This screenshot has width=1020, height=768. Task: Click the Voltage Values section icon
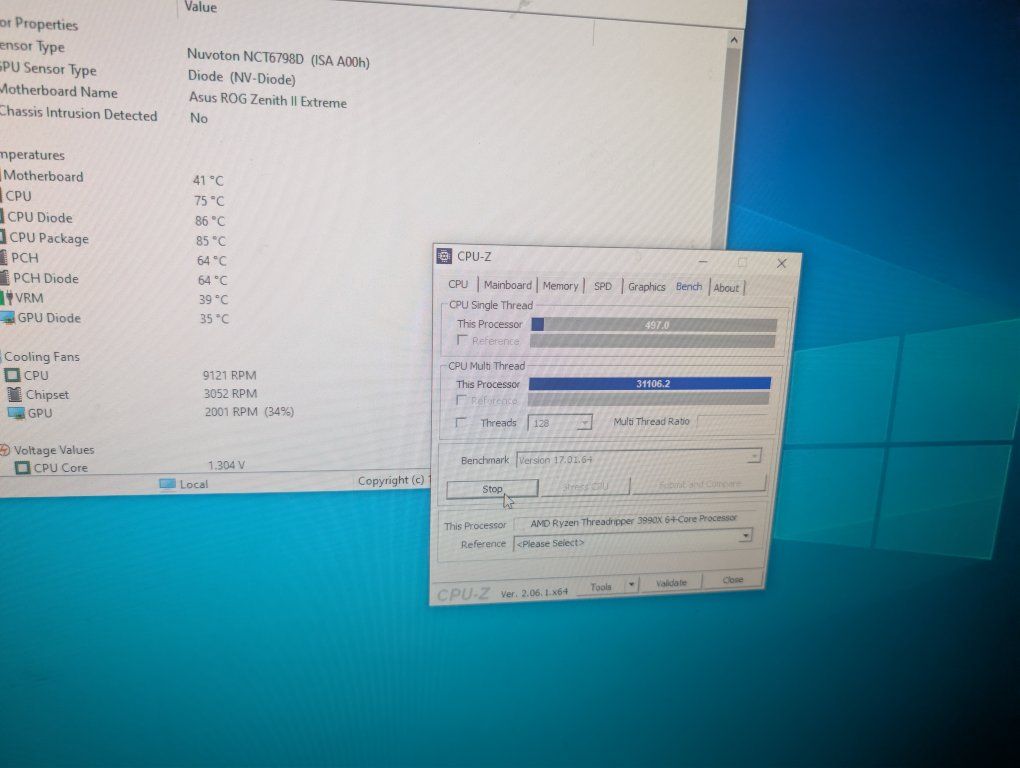coord(4,450)
